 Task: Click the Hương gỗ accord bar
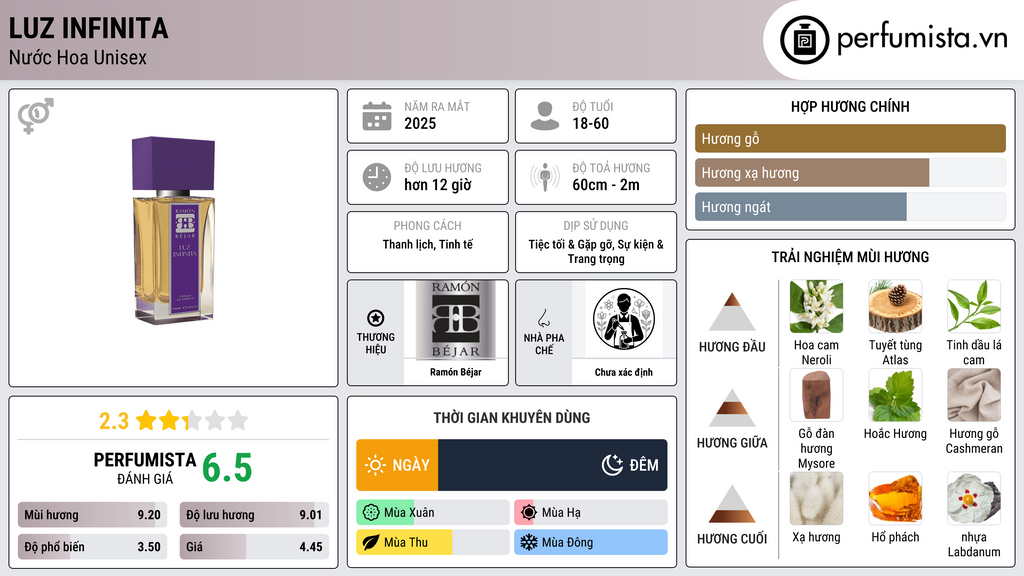(x=850, y=138)
